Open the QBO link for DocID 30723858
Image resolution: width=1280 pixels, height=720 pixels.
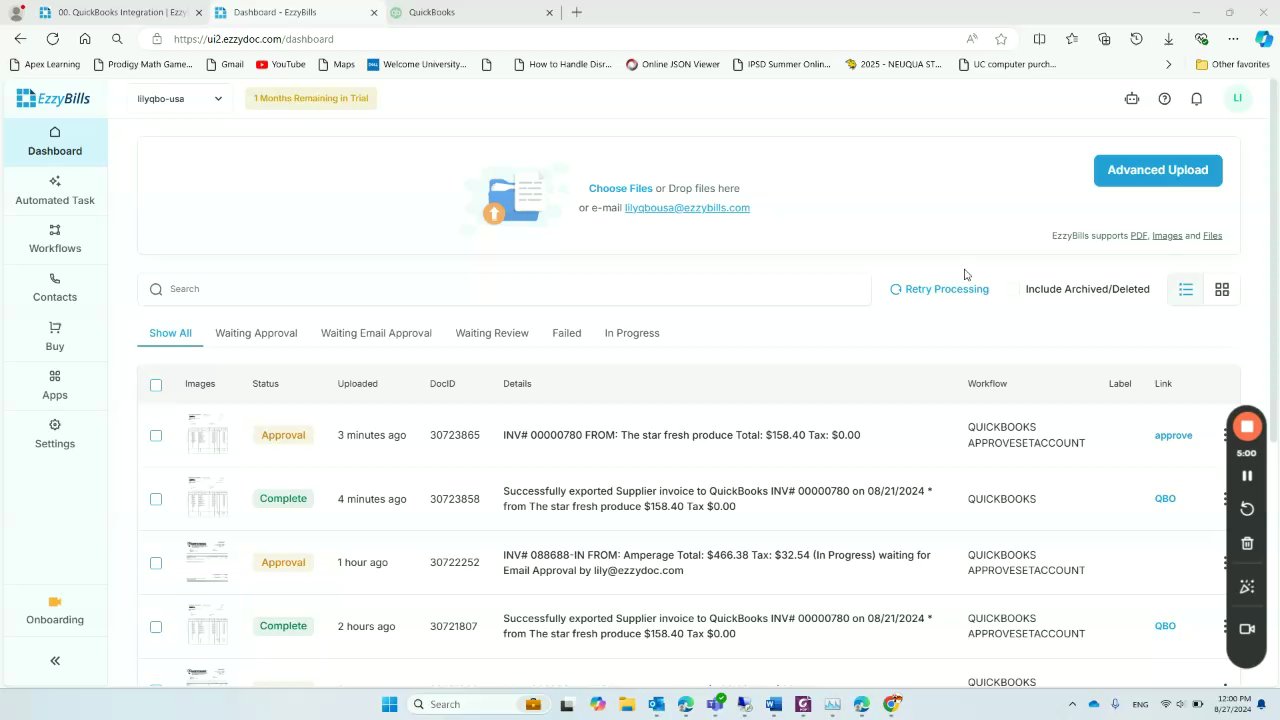click(1165, 498)
